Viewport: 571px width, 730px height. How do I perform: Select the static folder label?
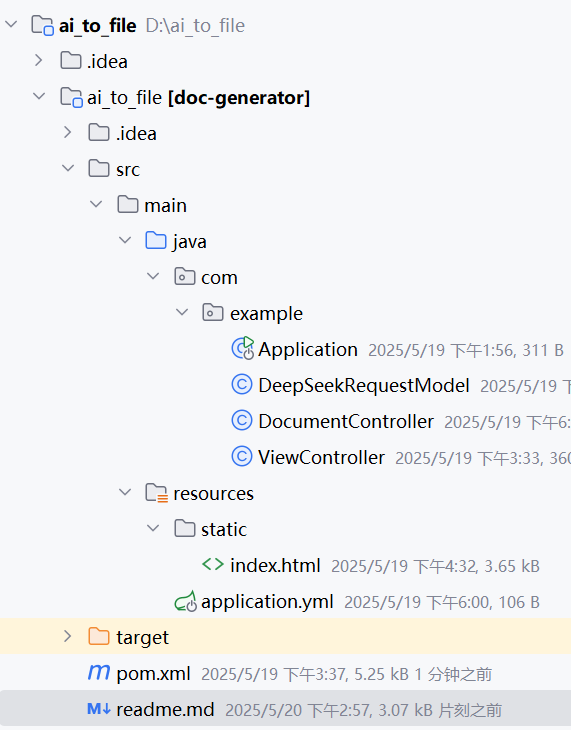(224, 529)
